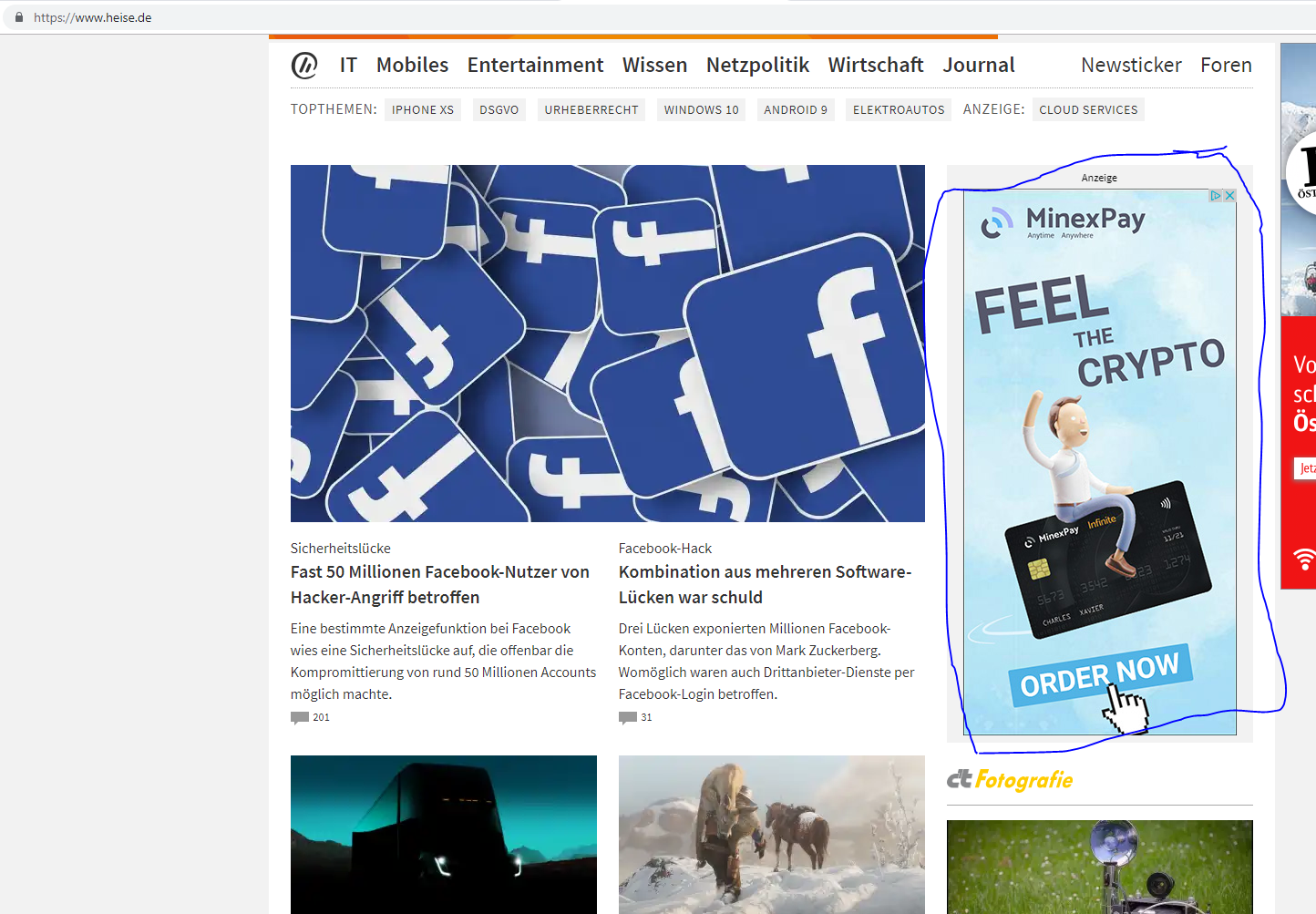Click ORDER NOW in the MinexPay ad
Screen dimensions: 1316x914
pos(1100,674)
